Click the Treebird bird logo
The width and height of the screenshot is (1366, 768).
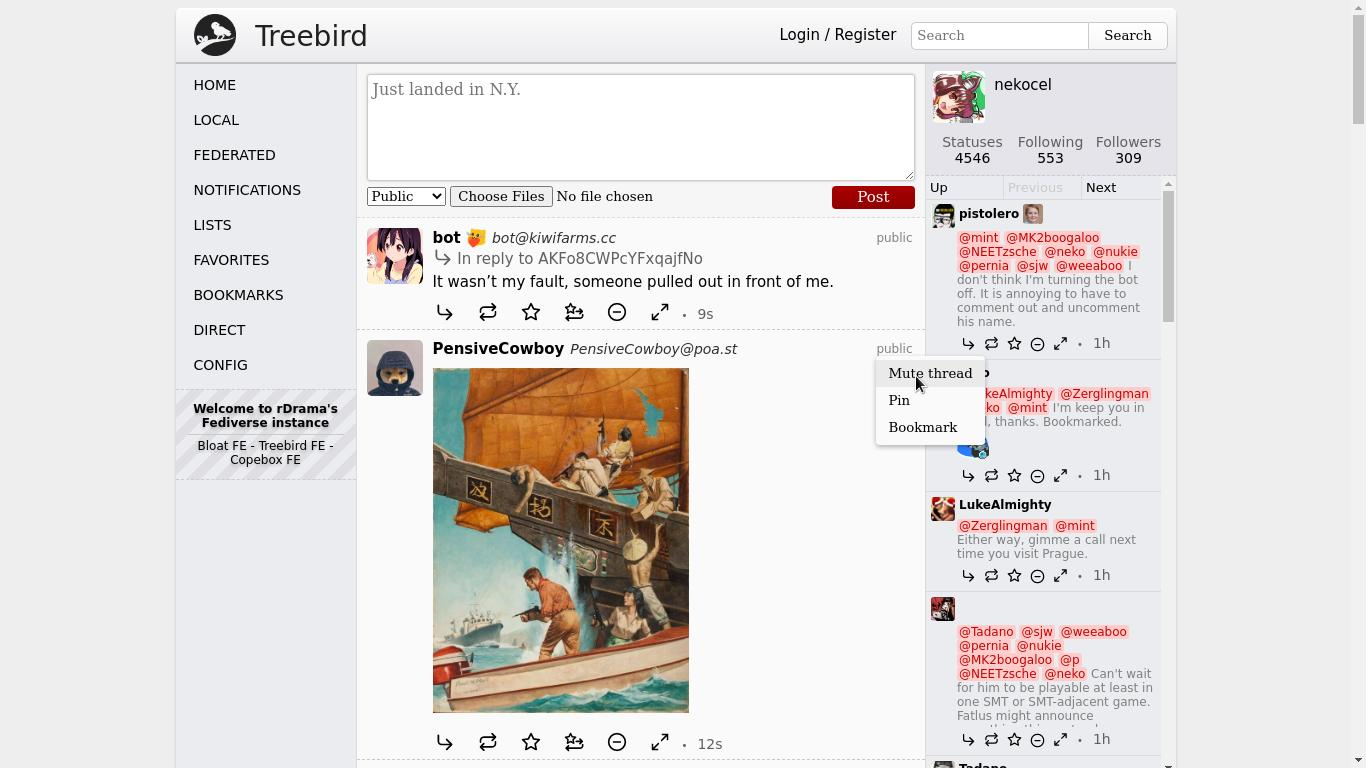click(215, 35)
